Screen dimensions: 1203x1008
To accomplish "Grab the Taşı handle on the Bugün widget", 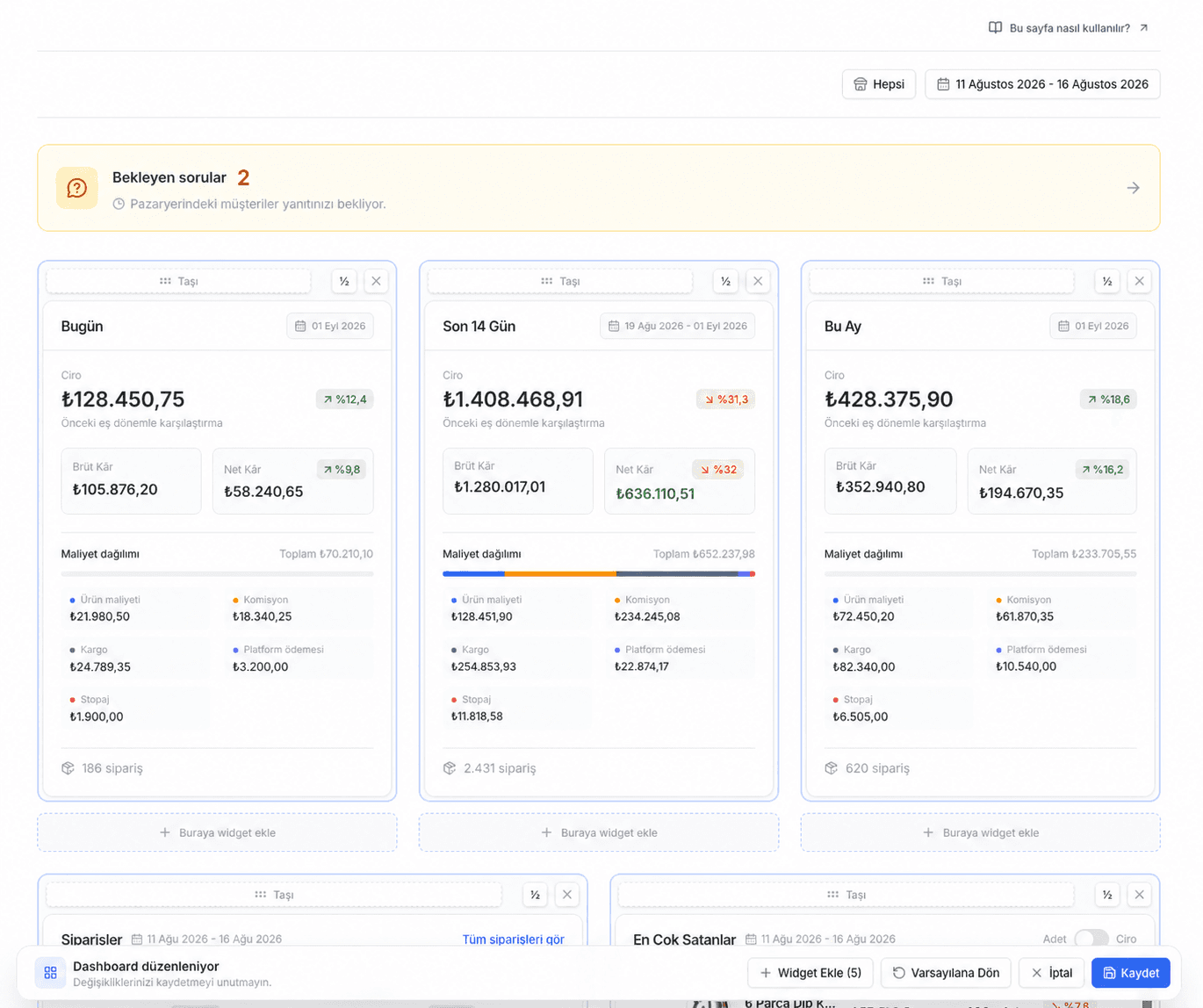I will (178, 281).
